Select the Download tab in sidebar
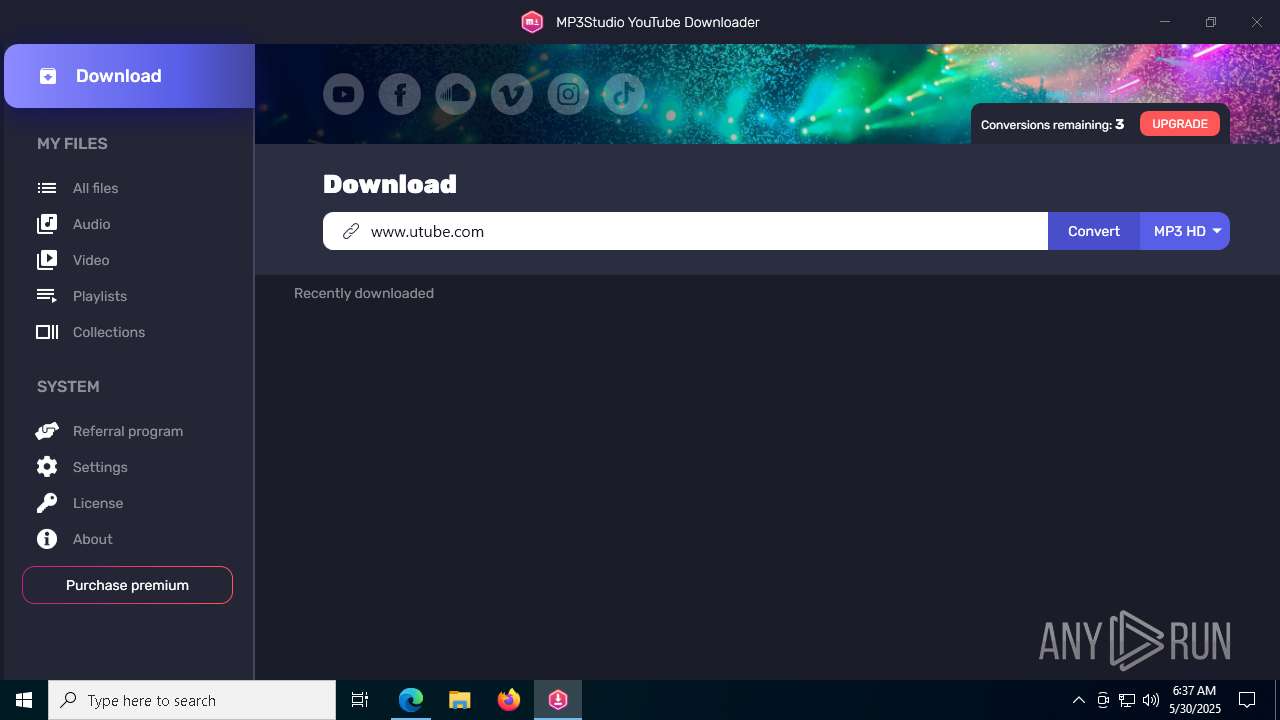Viewport: 1280px width, 720px height. (x=129, y=76)
